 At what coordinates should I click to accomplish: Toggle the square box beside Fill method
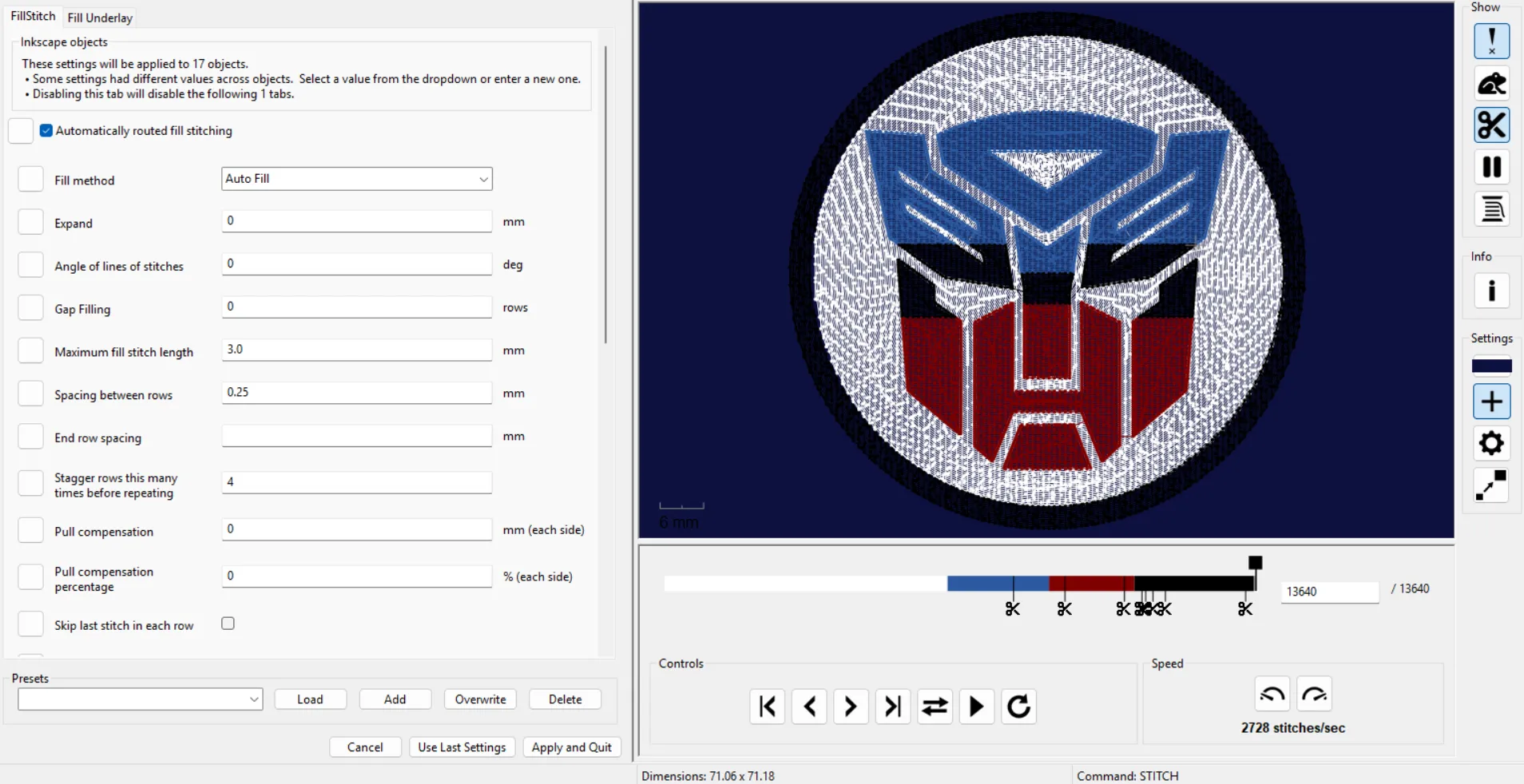(x=30, y=179)
